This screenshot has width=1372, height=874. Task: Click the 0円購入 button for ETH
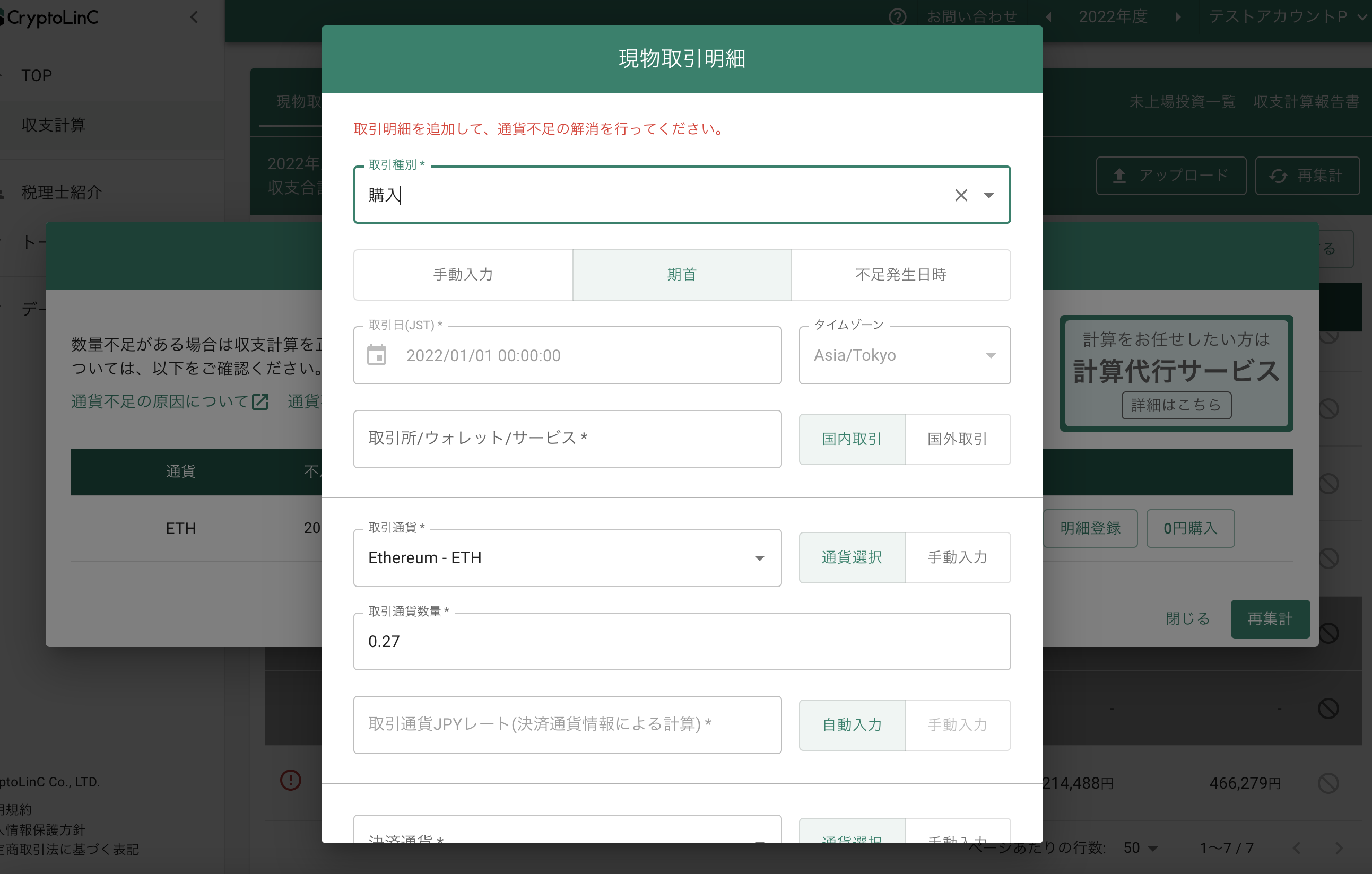pos(1190,528)
